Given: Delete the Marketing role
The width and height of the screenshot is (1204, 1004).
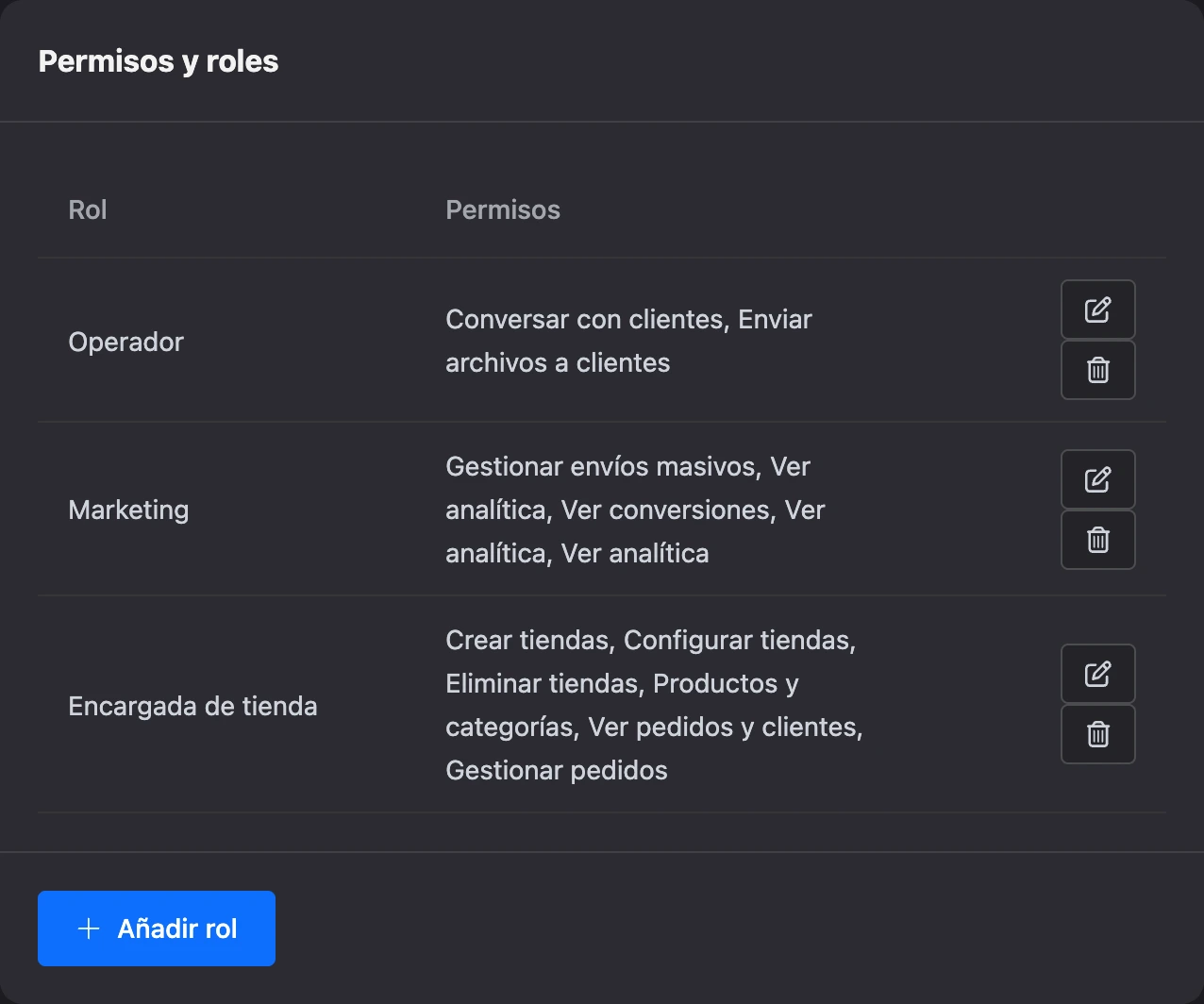Looking at the screenshot, I should (1098, 540).
